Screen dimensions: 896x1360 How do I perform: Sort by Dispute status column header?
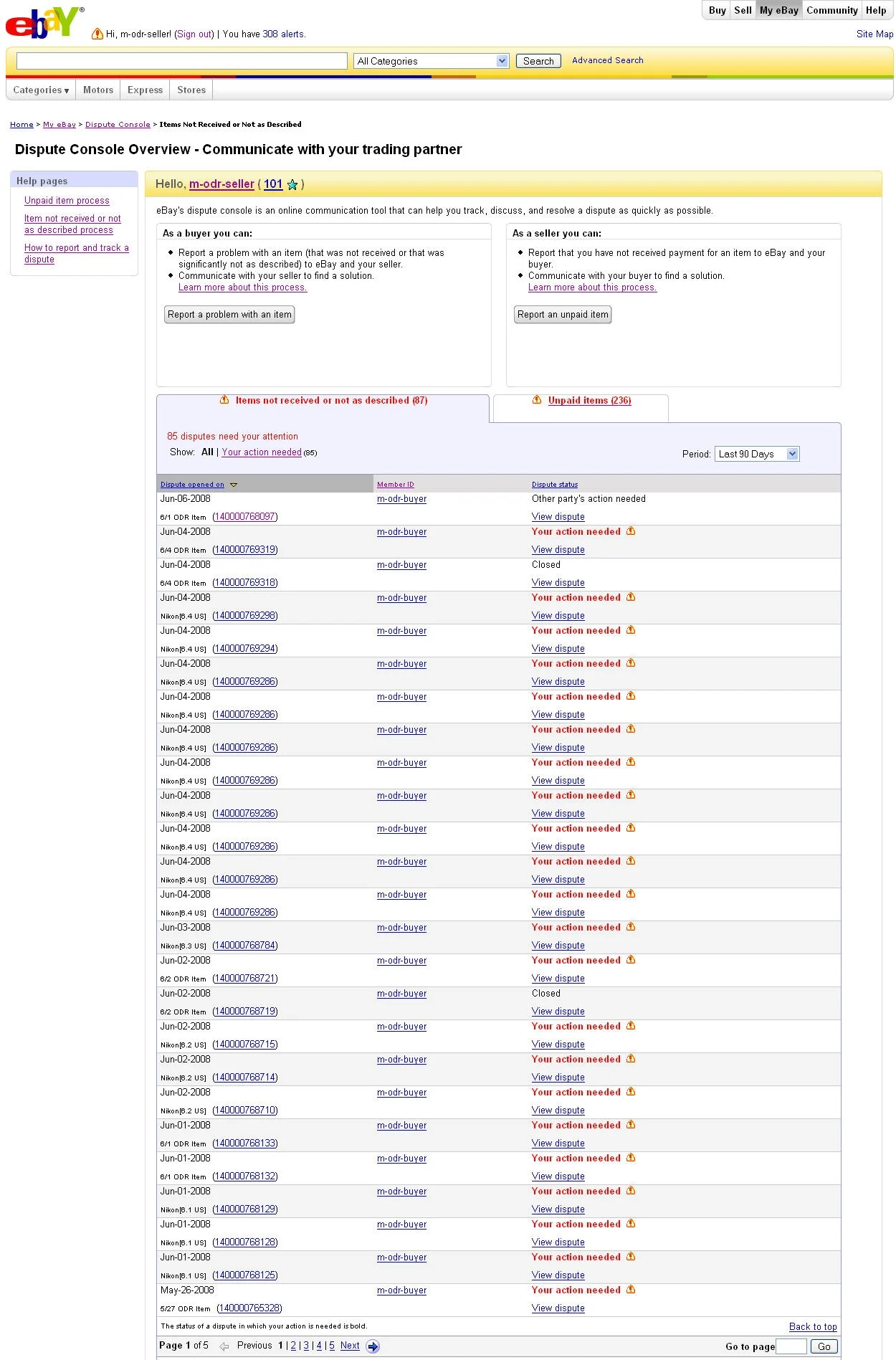pyautogui.click(x=554, y=485)
